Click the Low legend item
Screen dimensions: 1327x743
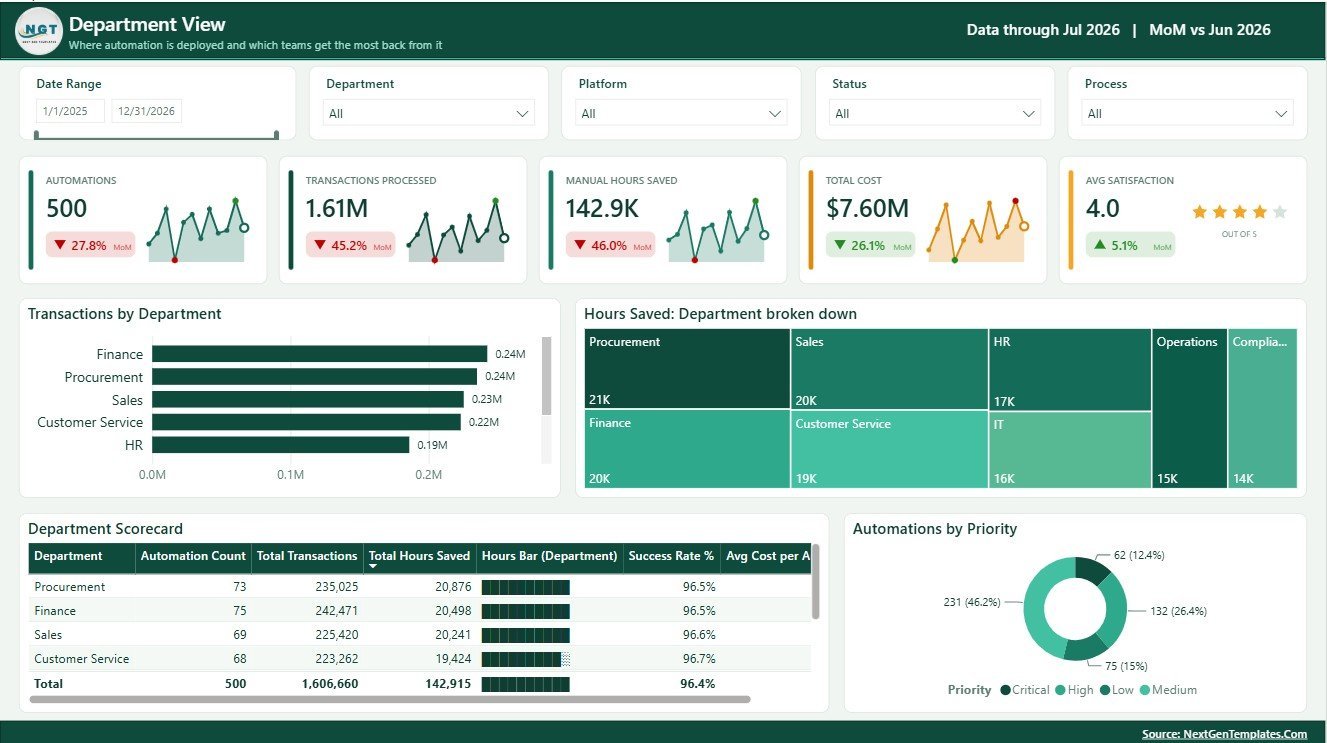pyautogui.click(x=1118, y=690)
